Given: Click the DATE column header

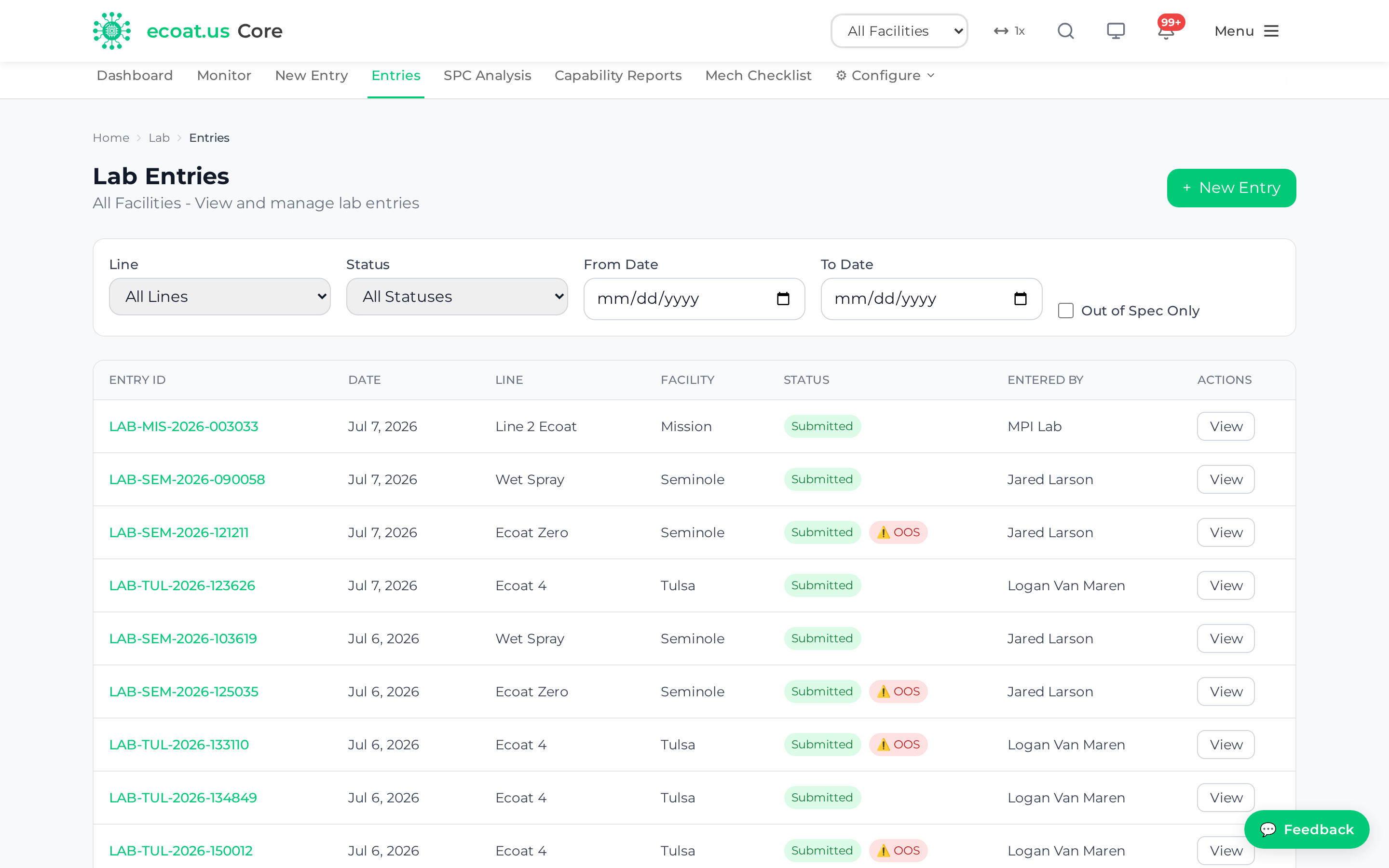Looking at the screenshot, I should coord(364,380).
